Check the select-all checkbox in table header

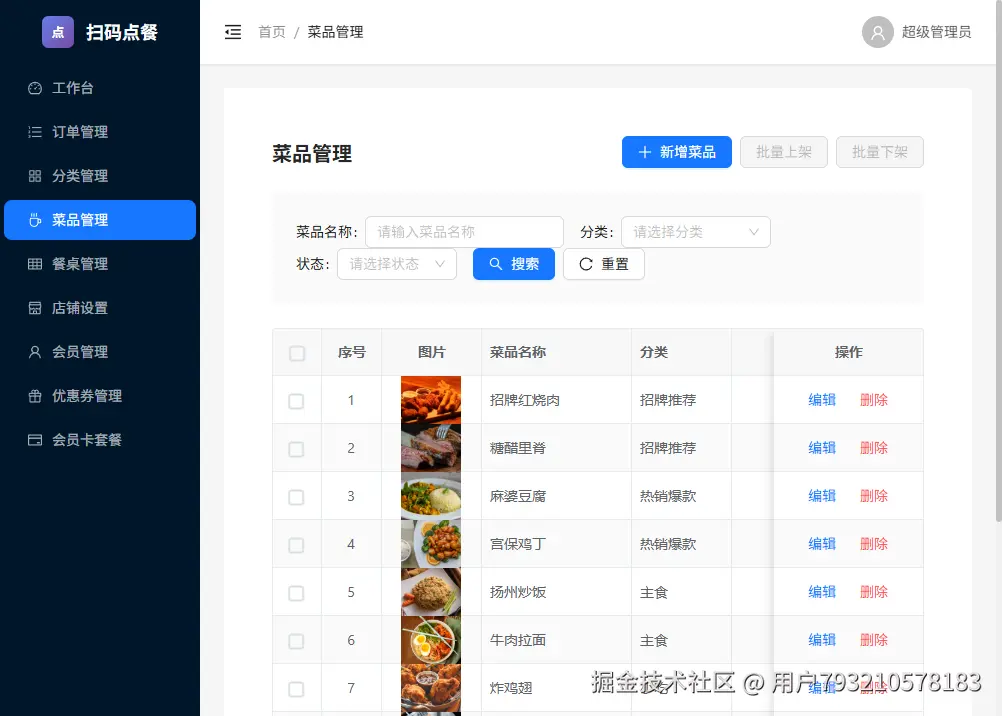297,352
